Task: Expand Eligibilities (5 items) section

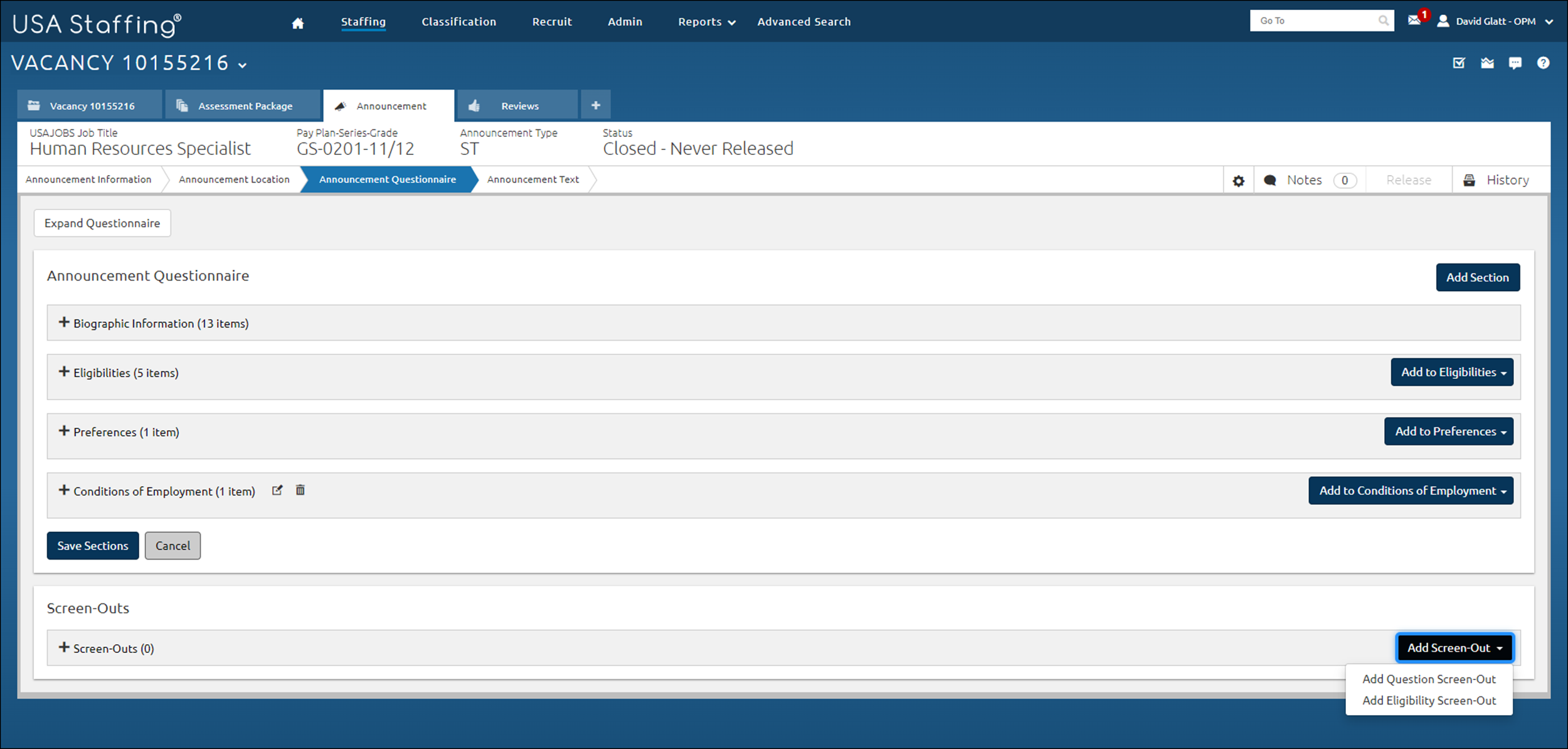Action: (x=63, y=372)
